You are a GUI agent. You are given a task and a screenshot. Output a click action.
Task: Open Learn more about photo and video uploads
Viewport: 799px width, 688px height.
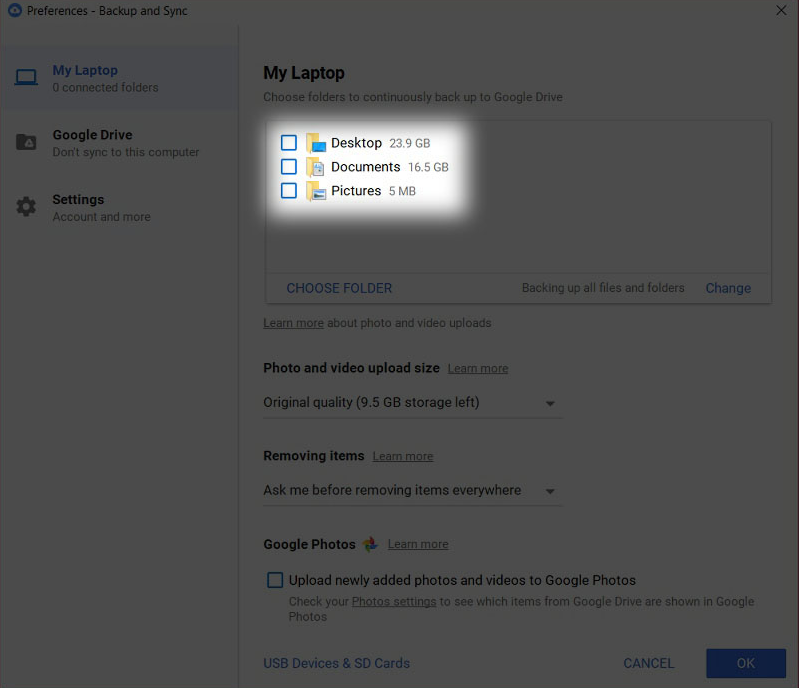293,323
